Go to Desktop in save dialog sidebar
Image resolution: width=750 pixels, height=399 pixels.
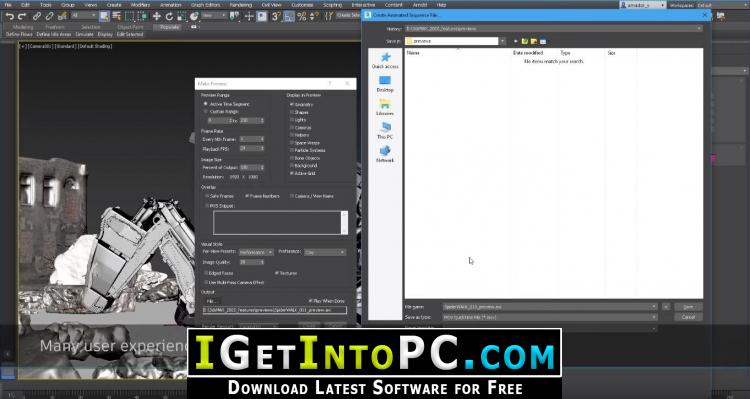tap(385, 84)
